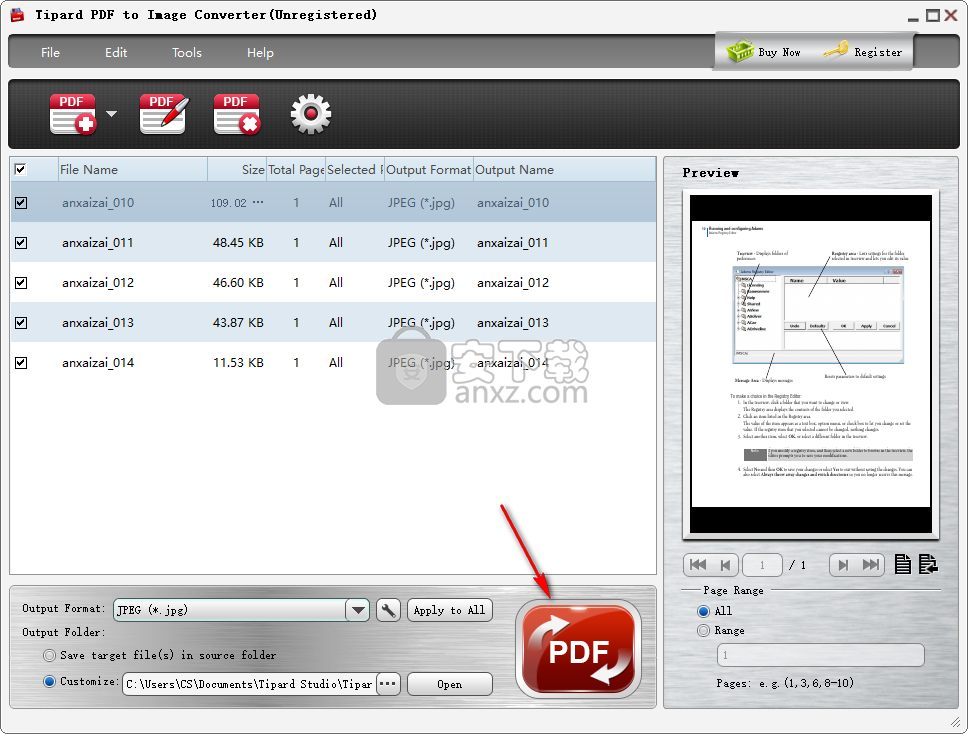Select file name anxaizai_012
The image size is (968, 734).
98,283
